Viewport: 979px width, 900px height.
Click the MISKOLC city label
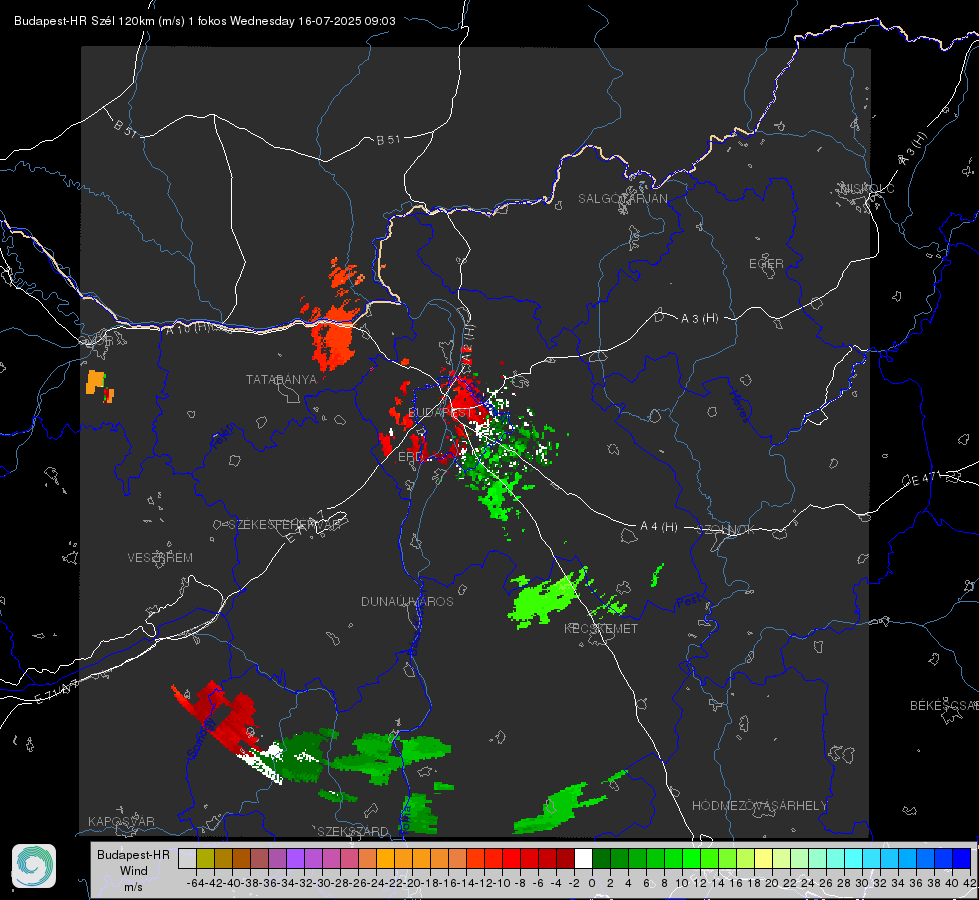coord(868,188)
